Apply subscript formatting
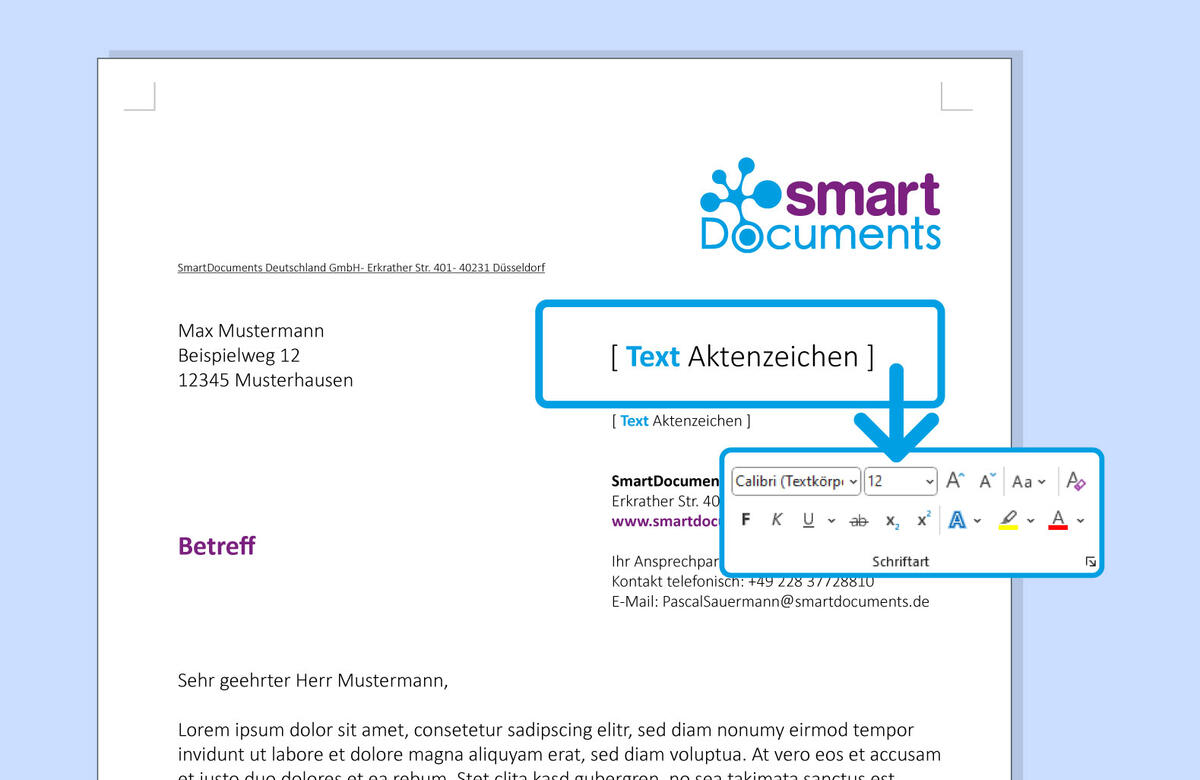 (892, 520)
